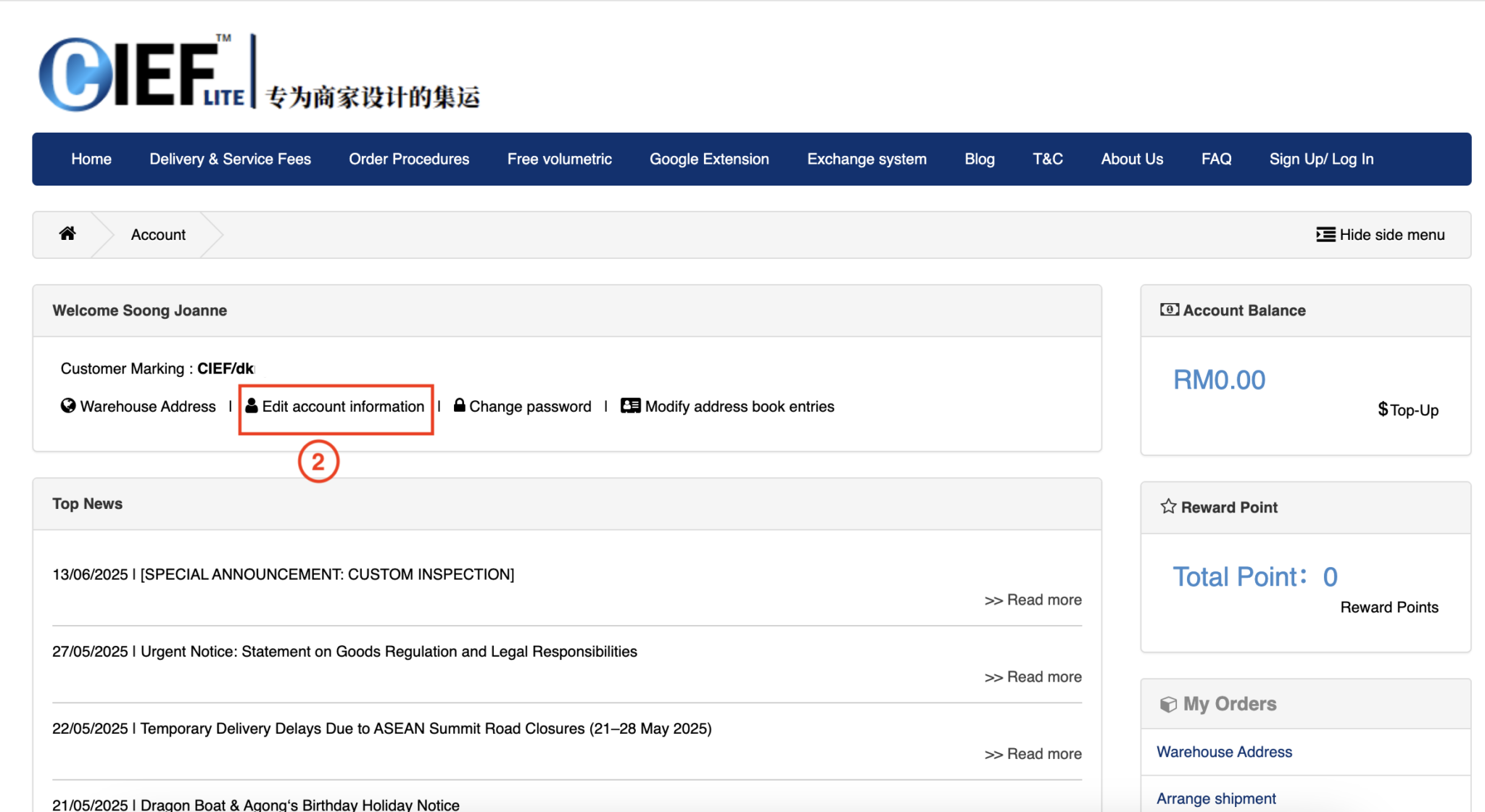Screen dimensions: 1485x812
Task: Click the address card icon for Modify address book
Action: click(x=630, y=406)
